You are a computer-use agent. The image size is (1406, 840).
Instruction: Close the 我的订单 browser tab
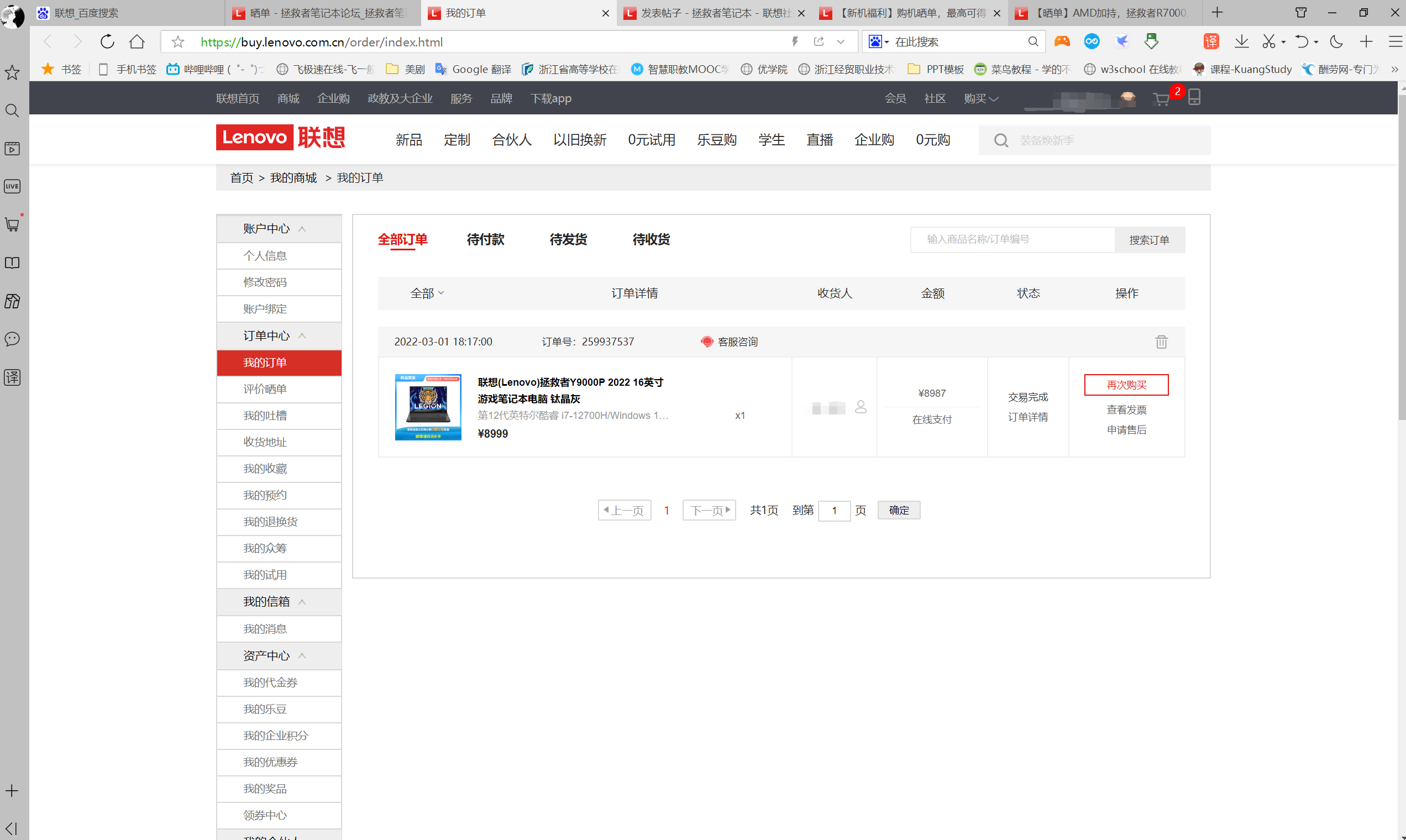coord(606,13)
